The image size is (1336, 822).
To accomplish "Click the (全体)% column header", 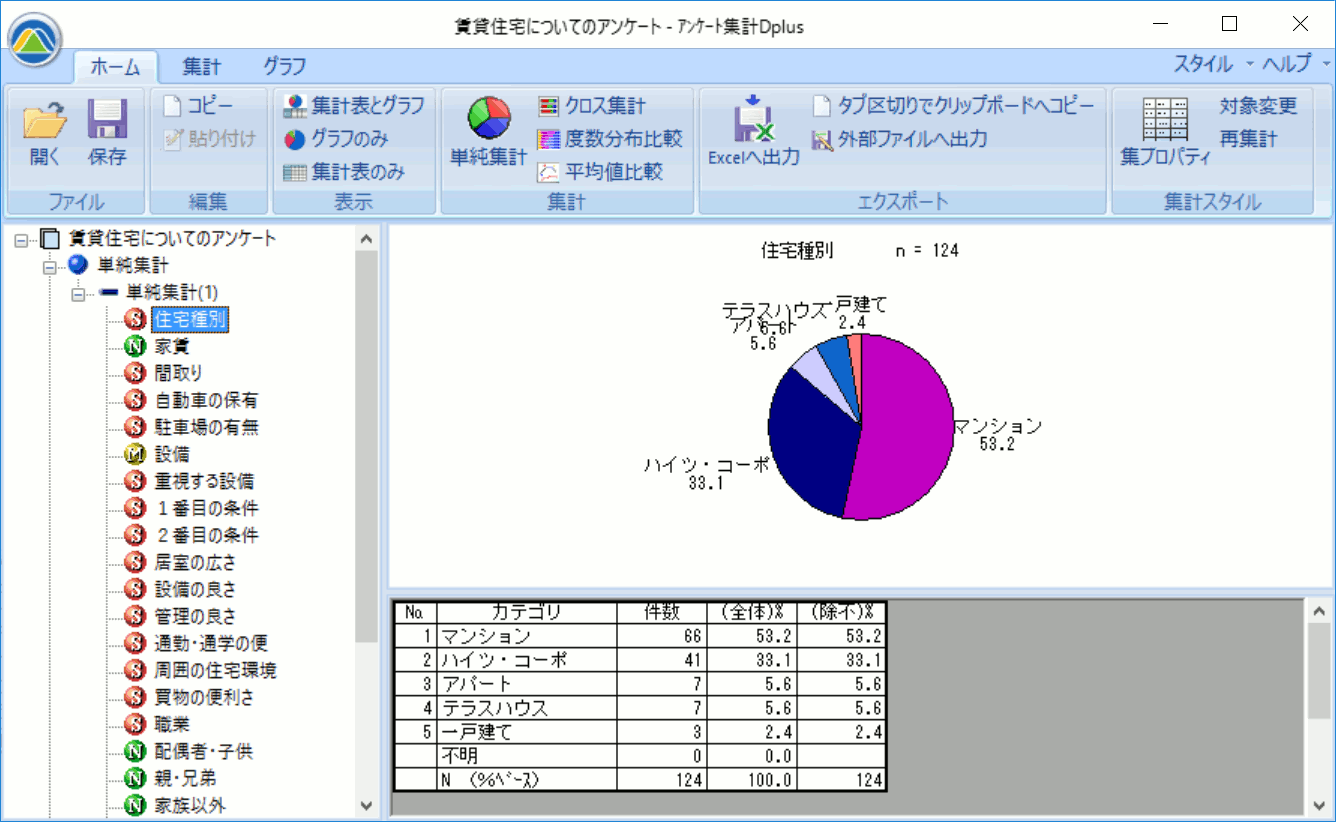I will click(x=751, y=612).
